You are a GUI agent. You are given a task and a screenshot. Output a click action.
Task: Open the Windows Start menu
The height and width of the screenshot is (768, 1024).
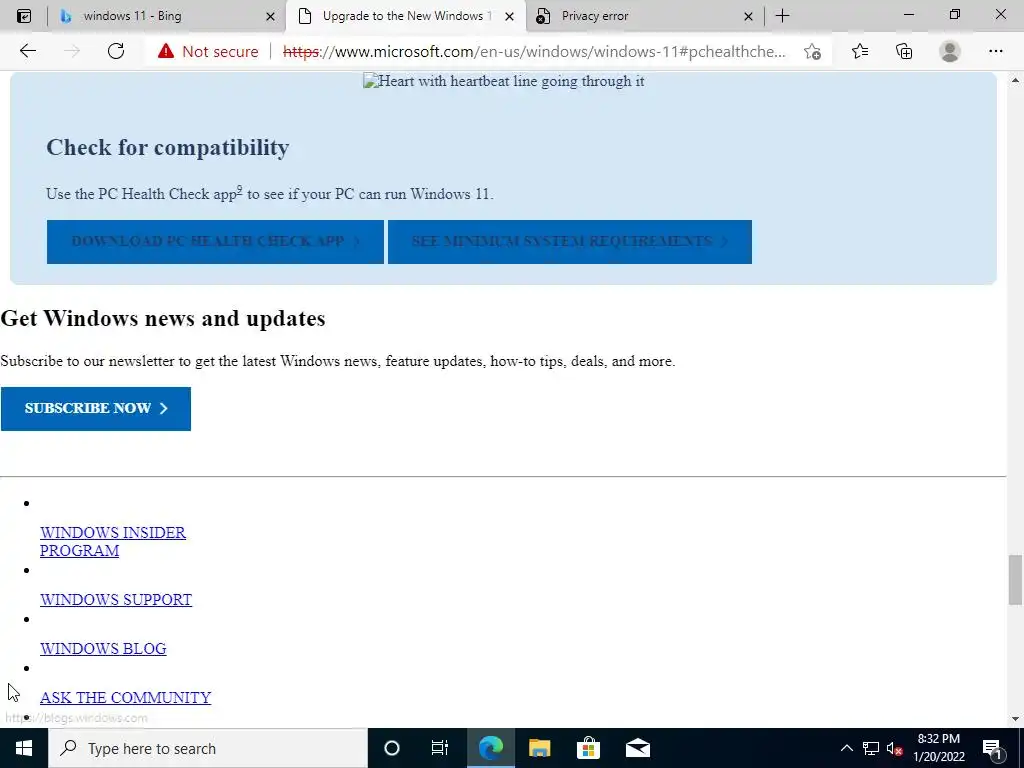[x=24, y=748]
